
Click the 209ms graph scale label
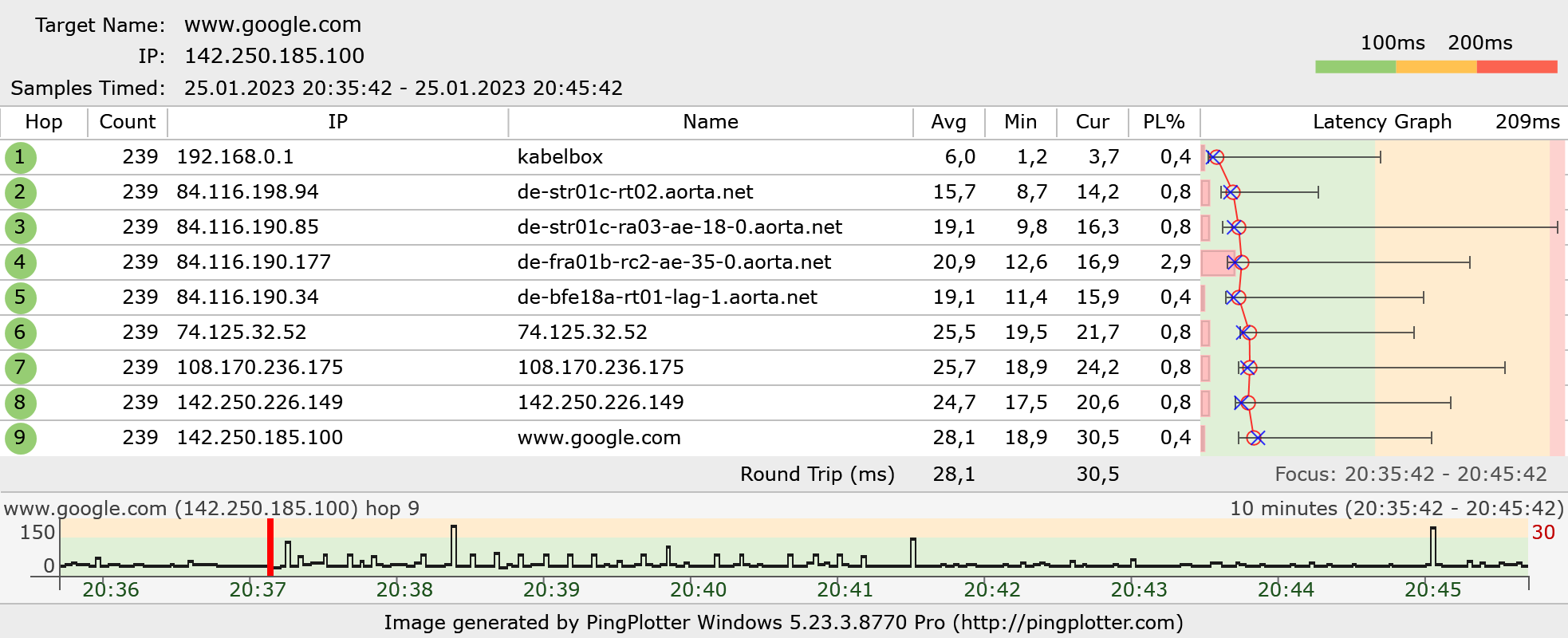1527,122
